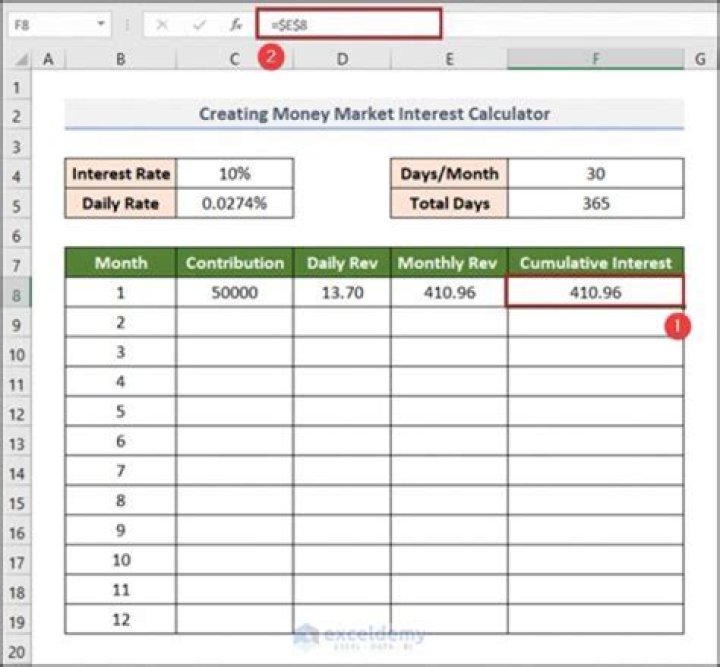Image resolution: width=720 pixels, height=667 pixels.
Task: Select column E header
Action: (449, 59)
